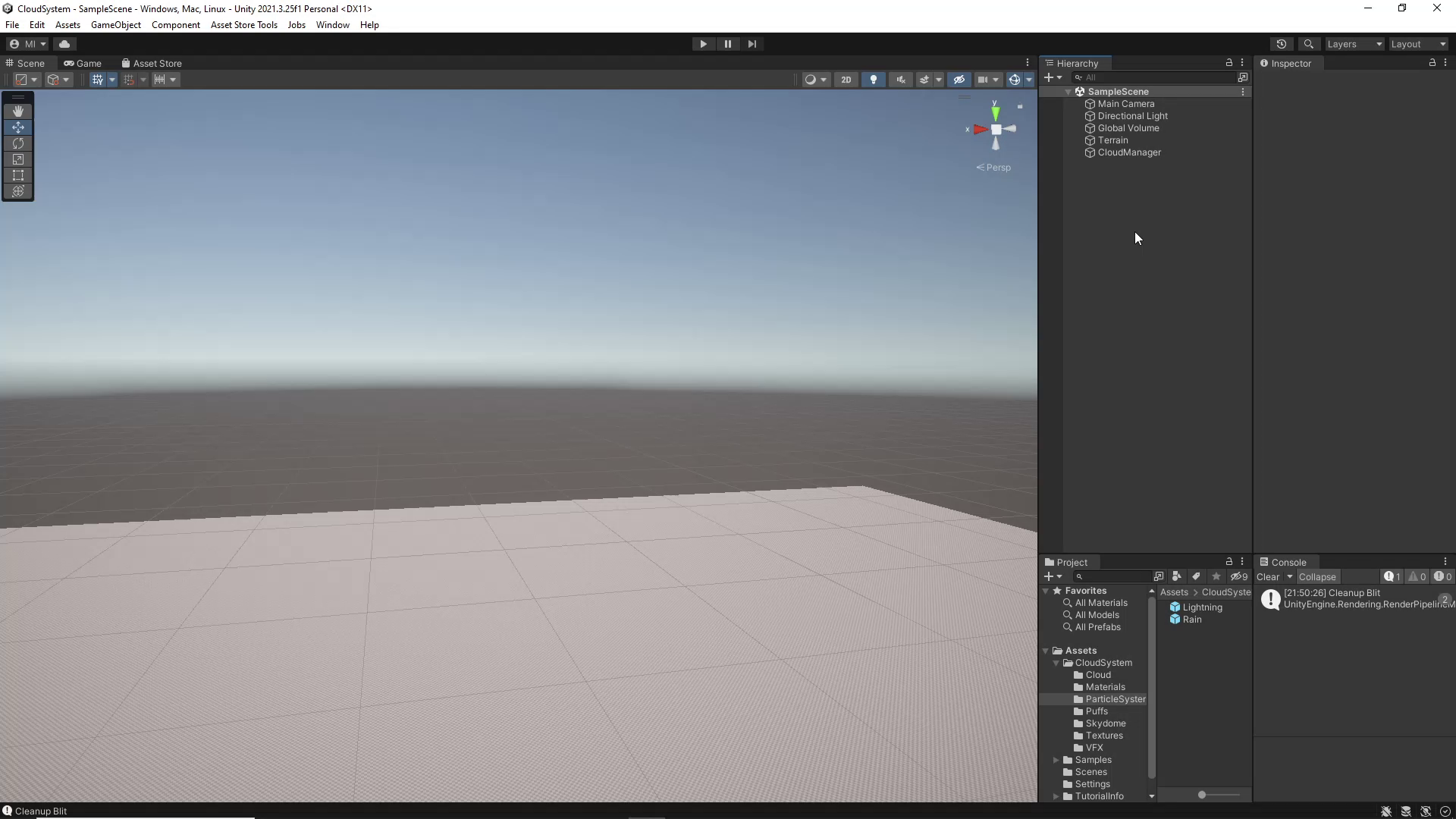Select the Scale tool
1456x819 pixels.
pos(18,159)
